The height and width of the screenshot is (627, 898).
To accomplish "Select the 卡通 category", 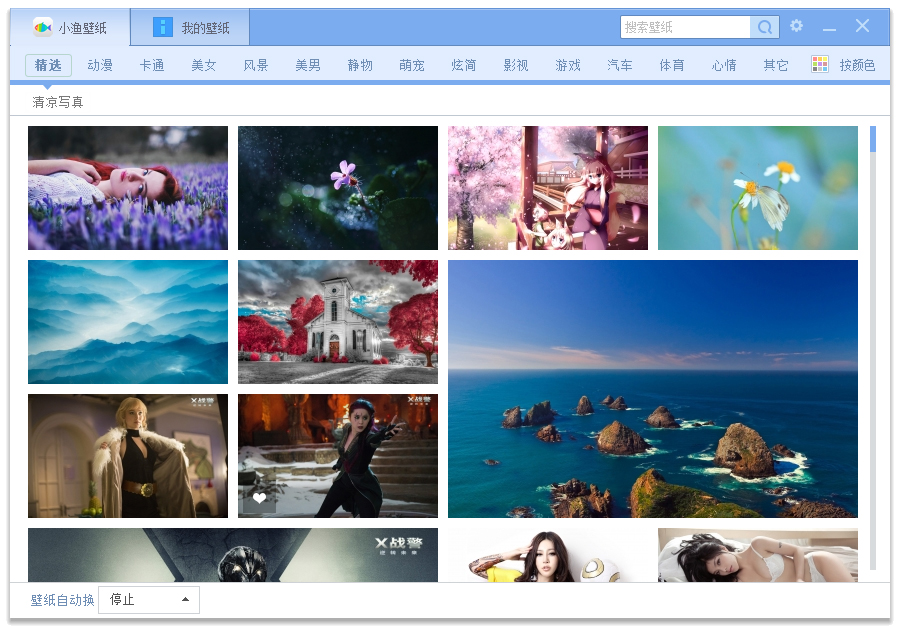I will click(152, 65).
